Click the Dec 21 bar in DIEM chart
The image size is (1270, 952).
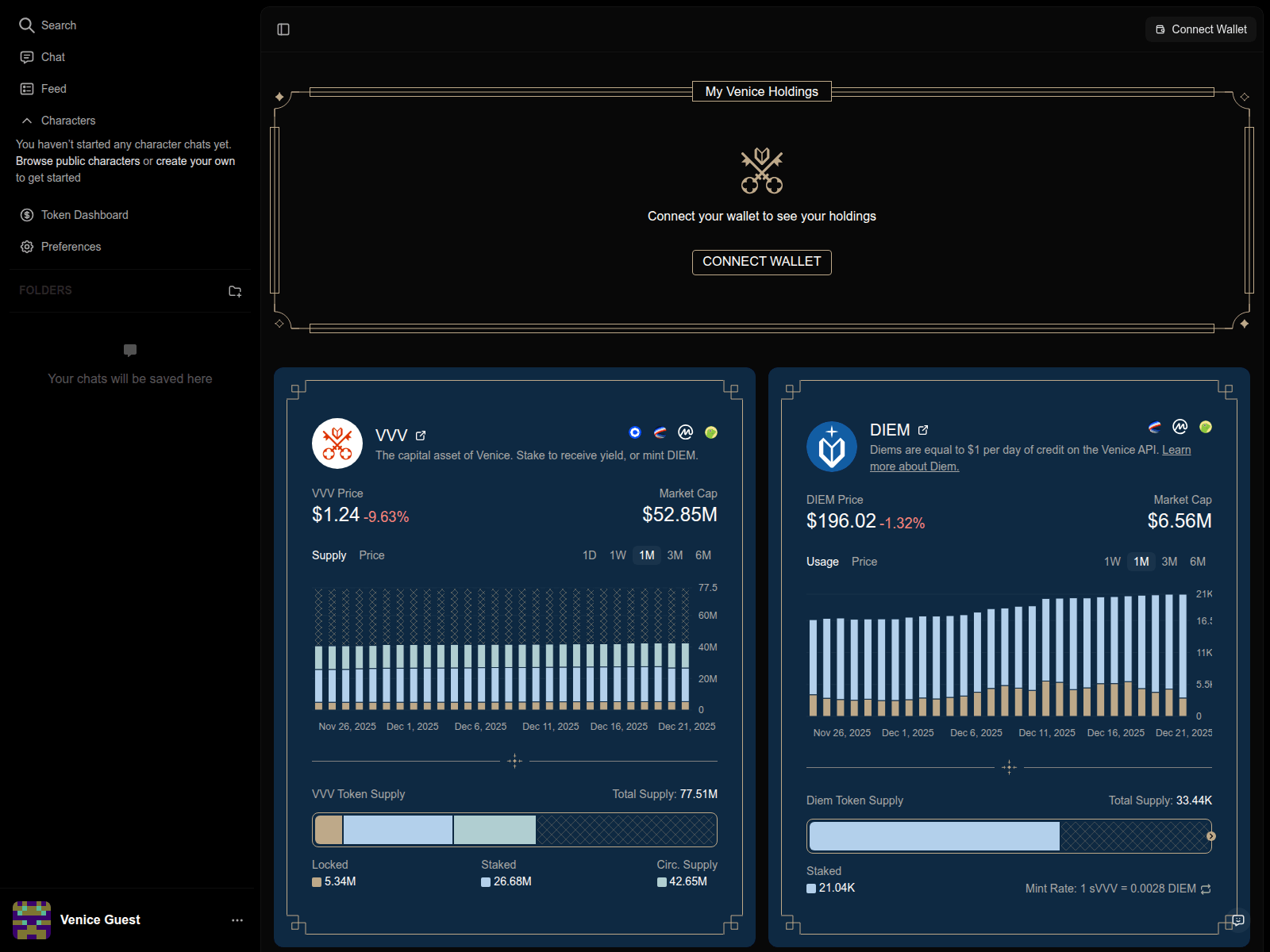pyautogui.click(x=1183, y=655)
